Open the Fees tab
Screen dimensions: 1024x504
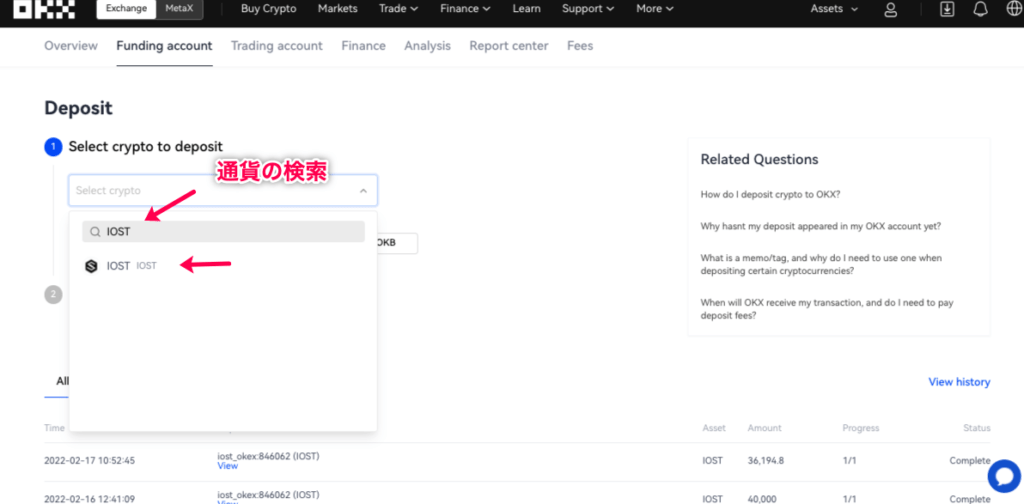(x=580, y=46)
